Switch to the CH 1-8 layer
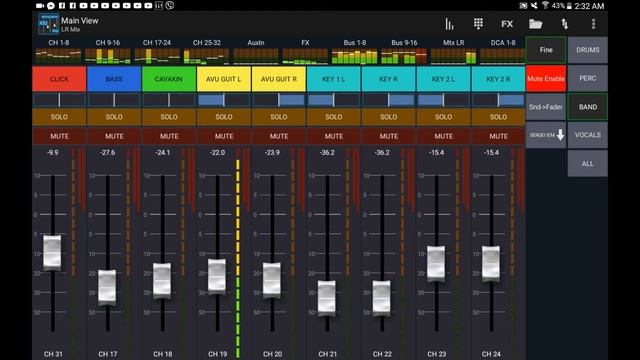The image size is (640, 360). click(58, 51)
